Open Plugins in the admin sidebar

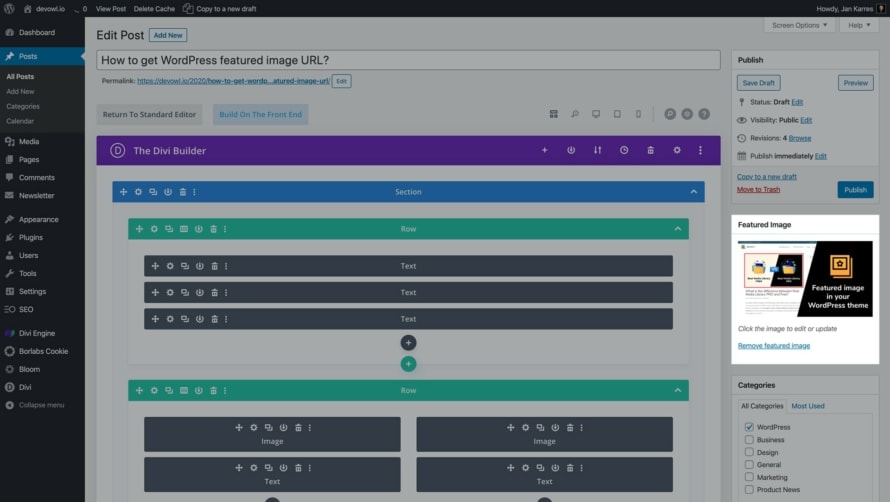click(30, 237)
